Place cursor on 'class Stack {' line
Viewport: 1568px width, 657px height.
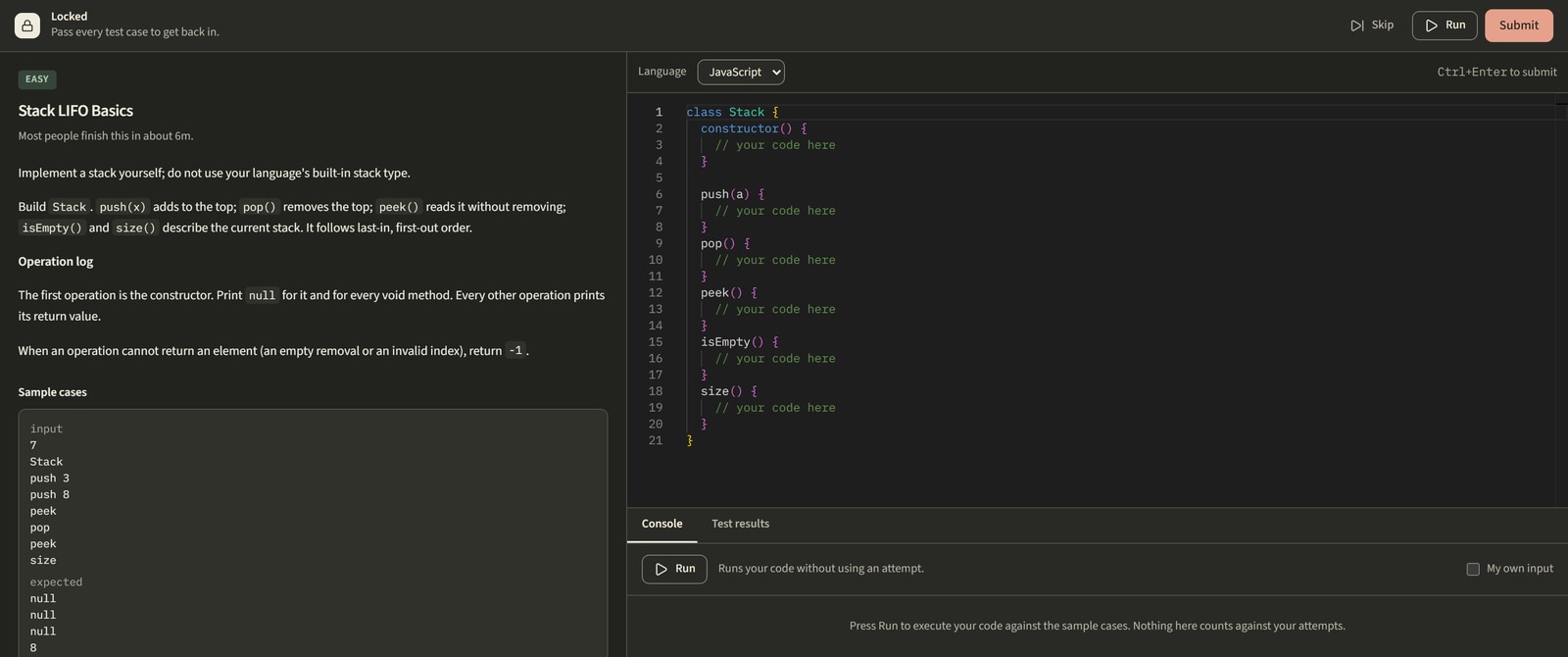(732, 113)
